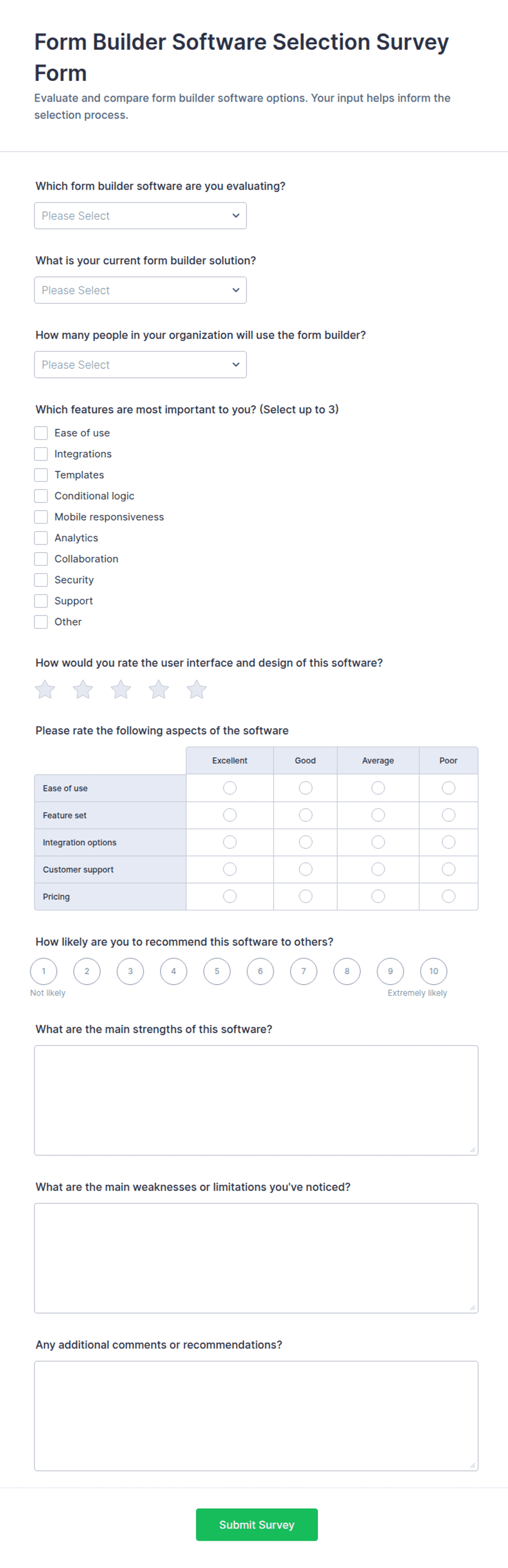Select Average for Integration options
This screenshot has width=508, height=1568.
coord(377,842)
